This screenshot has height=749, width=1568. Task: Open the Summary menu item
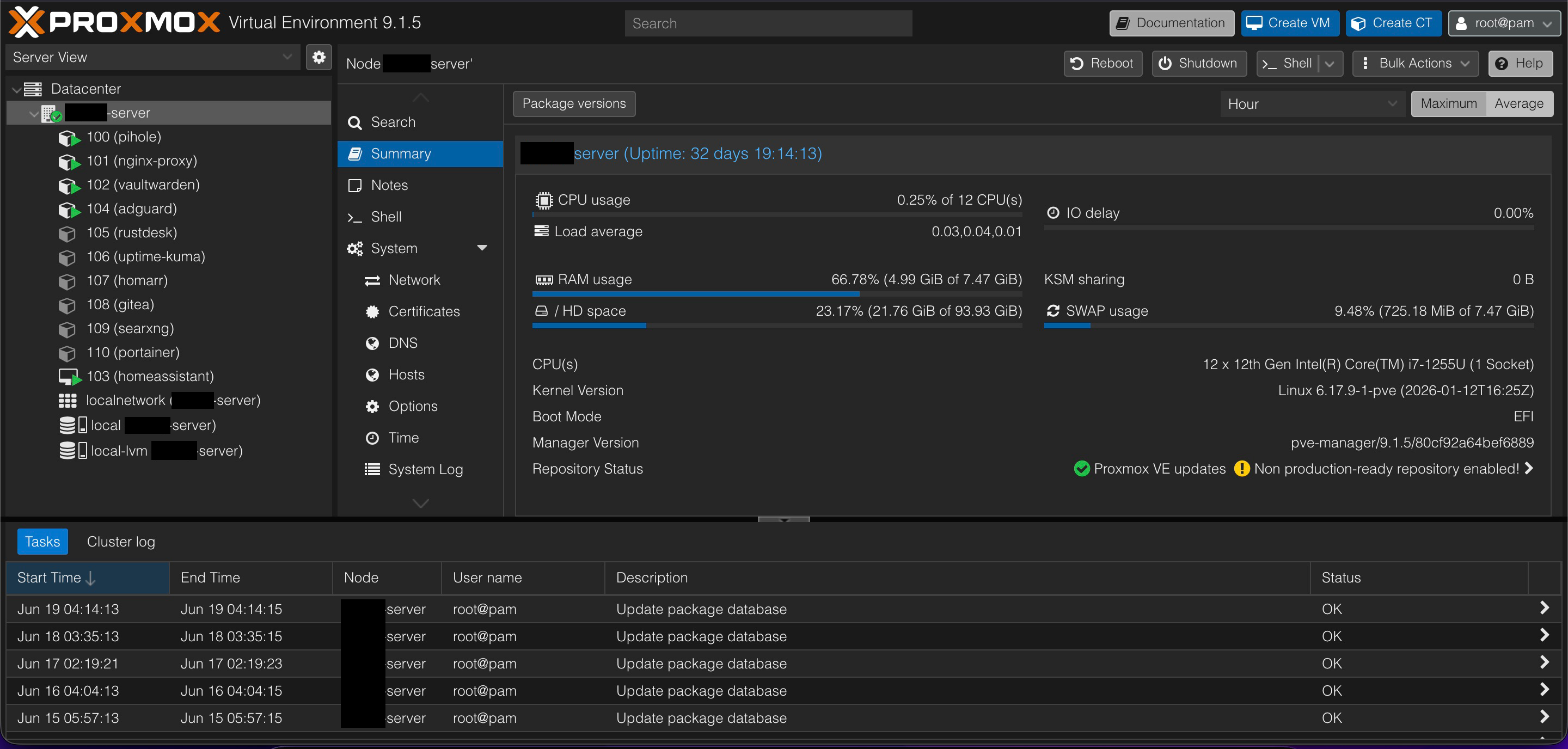coord(420,154)
